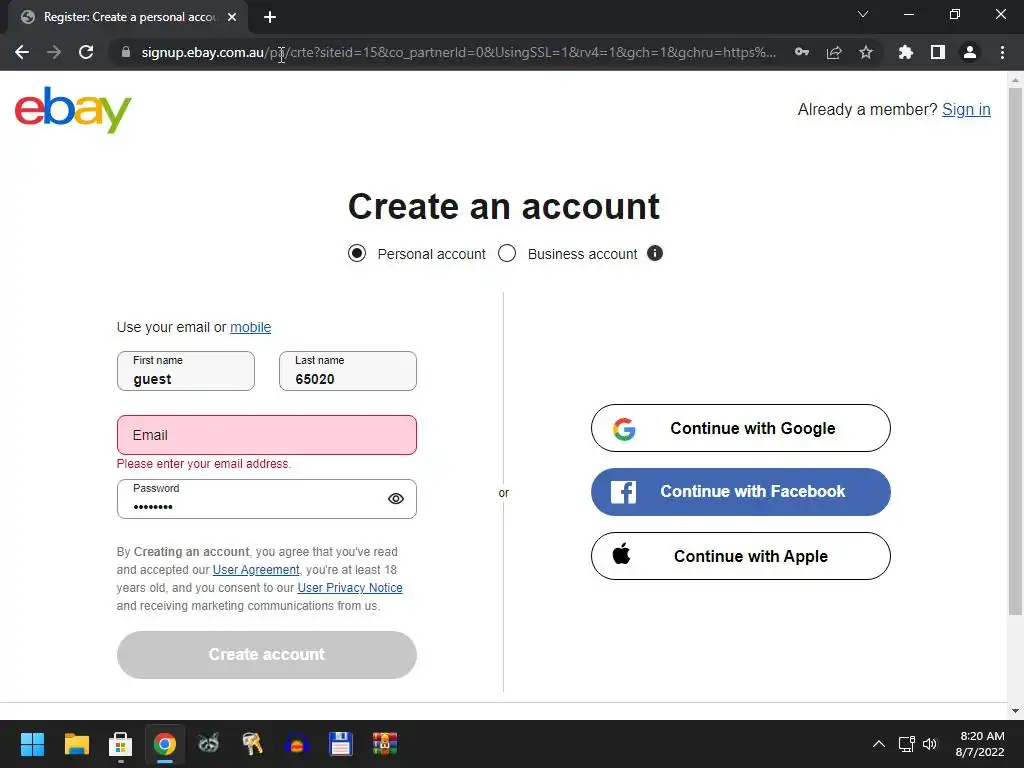Viewport: 1024px width, 768px height.
Task: Open the raccoon app in taskbar
Action: 208,744
